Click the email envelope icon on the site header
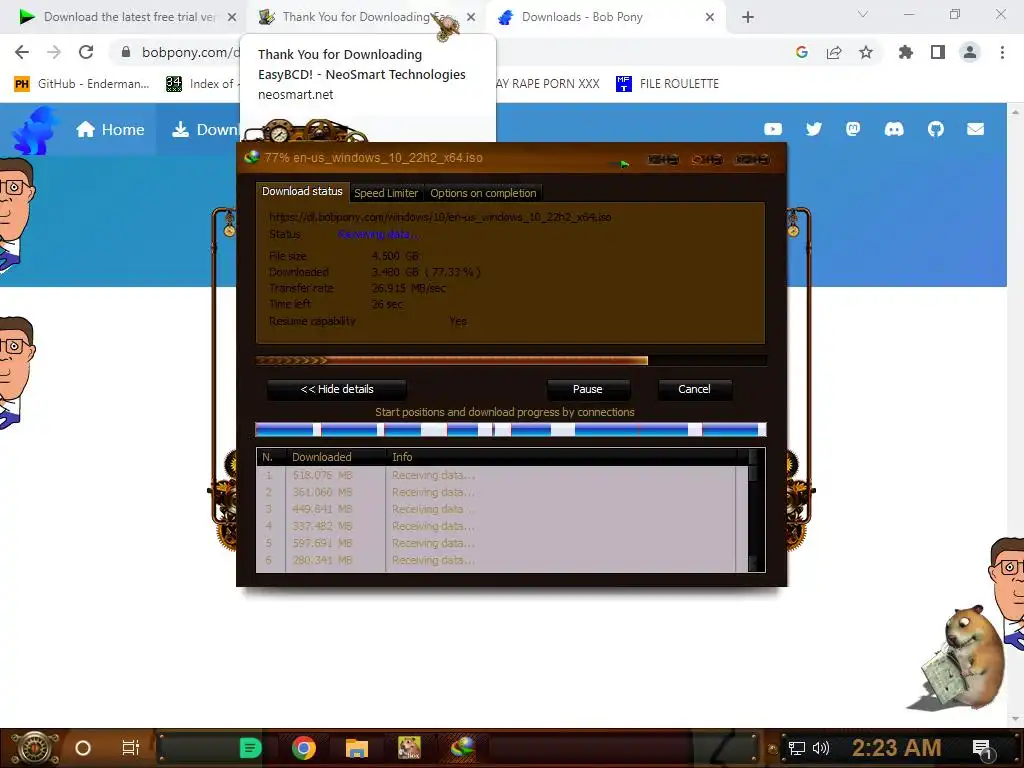1024x768 pixels. coord(976,129)
